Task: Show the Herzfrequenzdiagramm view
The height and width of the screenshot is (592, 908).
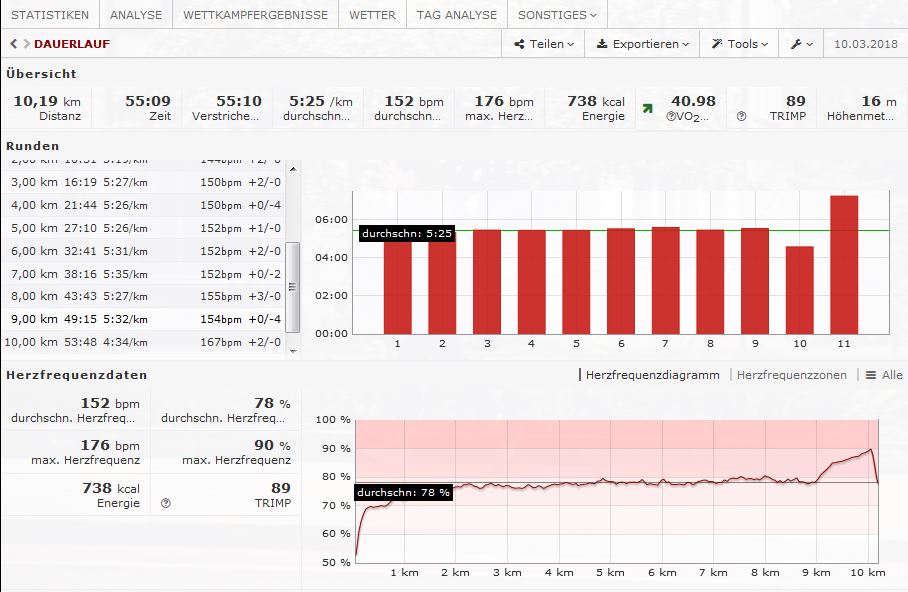Action: click(x=651, y=375)
